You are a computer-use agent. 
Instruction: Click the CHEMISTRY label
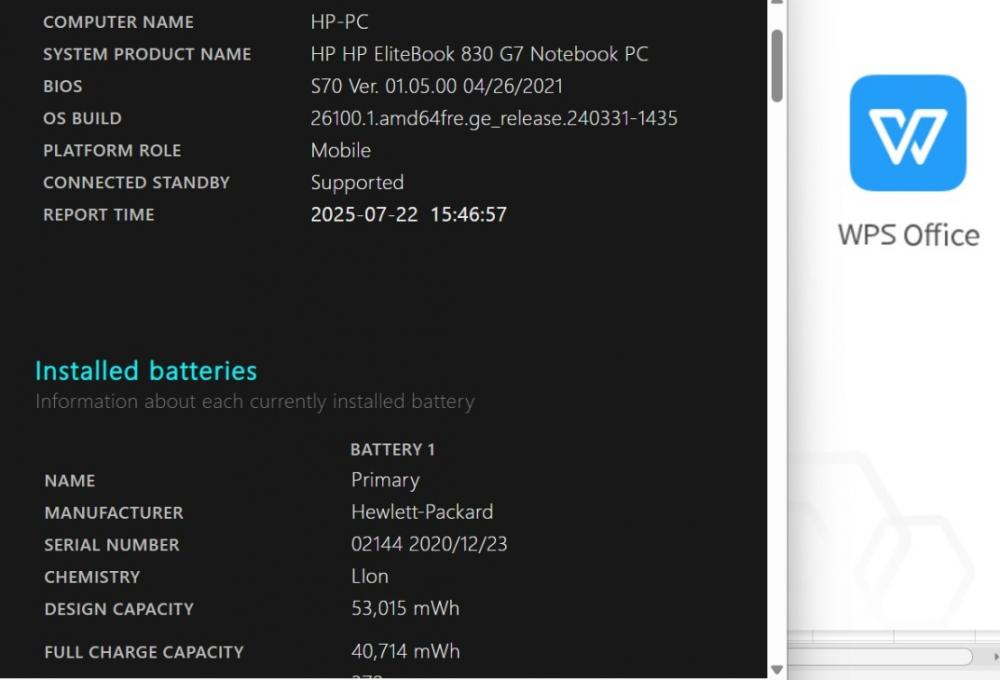pyautogui.click(x=92, y=577)
